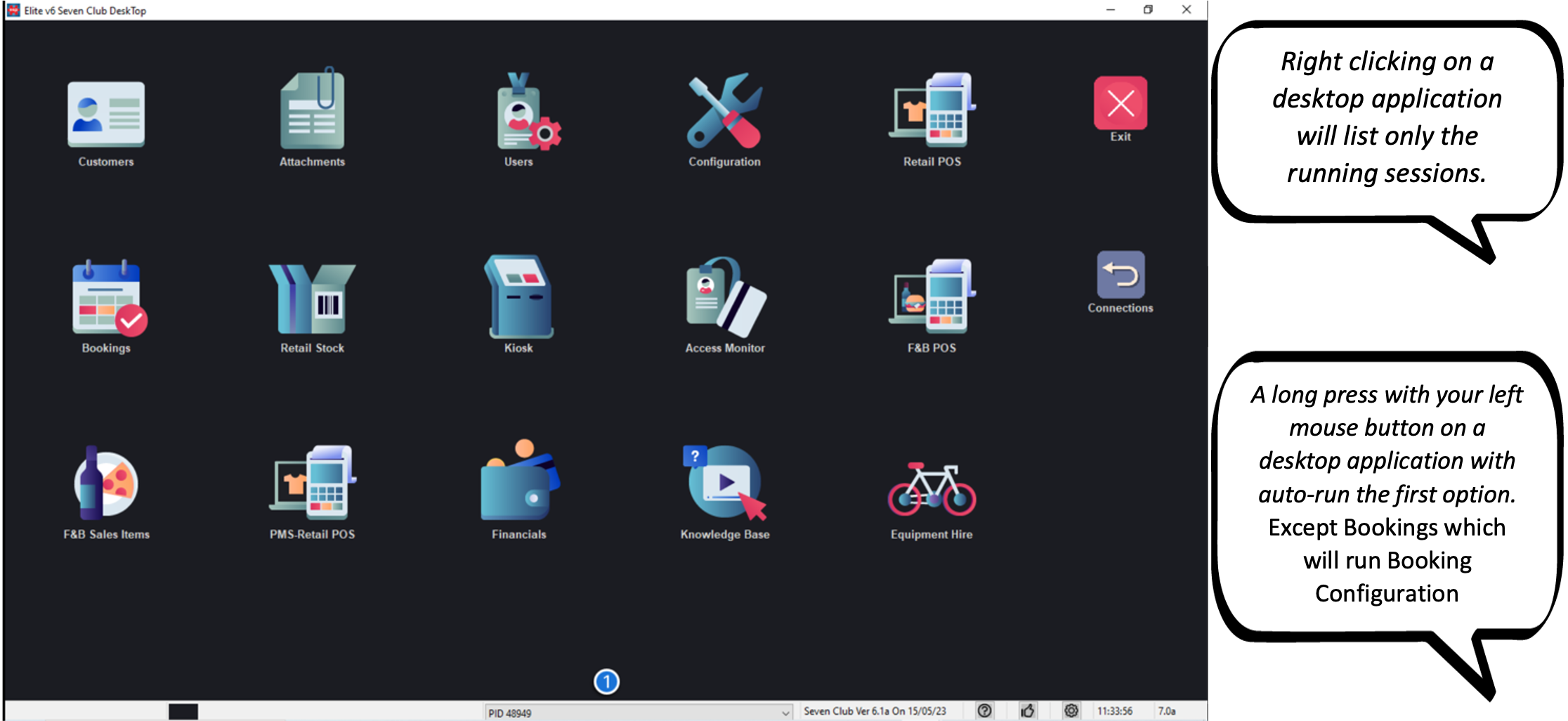The image size is (1568, 721).
Task: Click the black box in the status bar
Action: (183, 712)
